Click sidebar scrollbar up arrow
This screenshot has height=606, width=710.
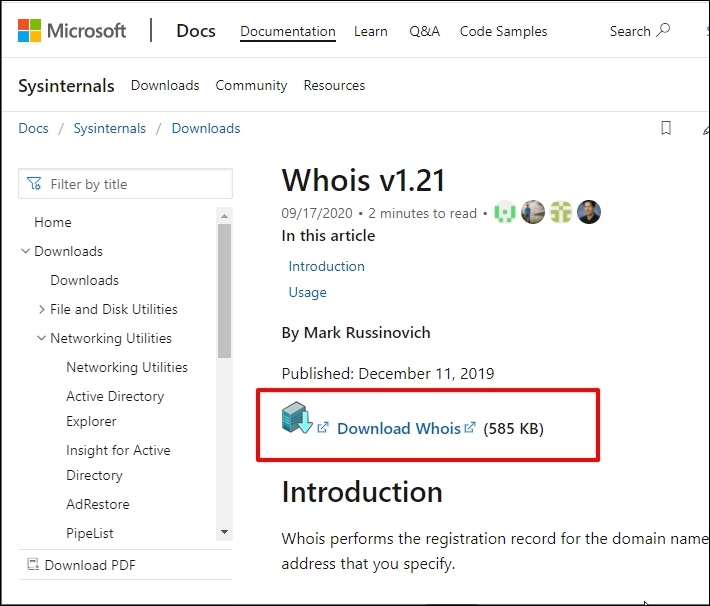224,216
